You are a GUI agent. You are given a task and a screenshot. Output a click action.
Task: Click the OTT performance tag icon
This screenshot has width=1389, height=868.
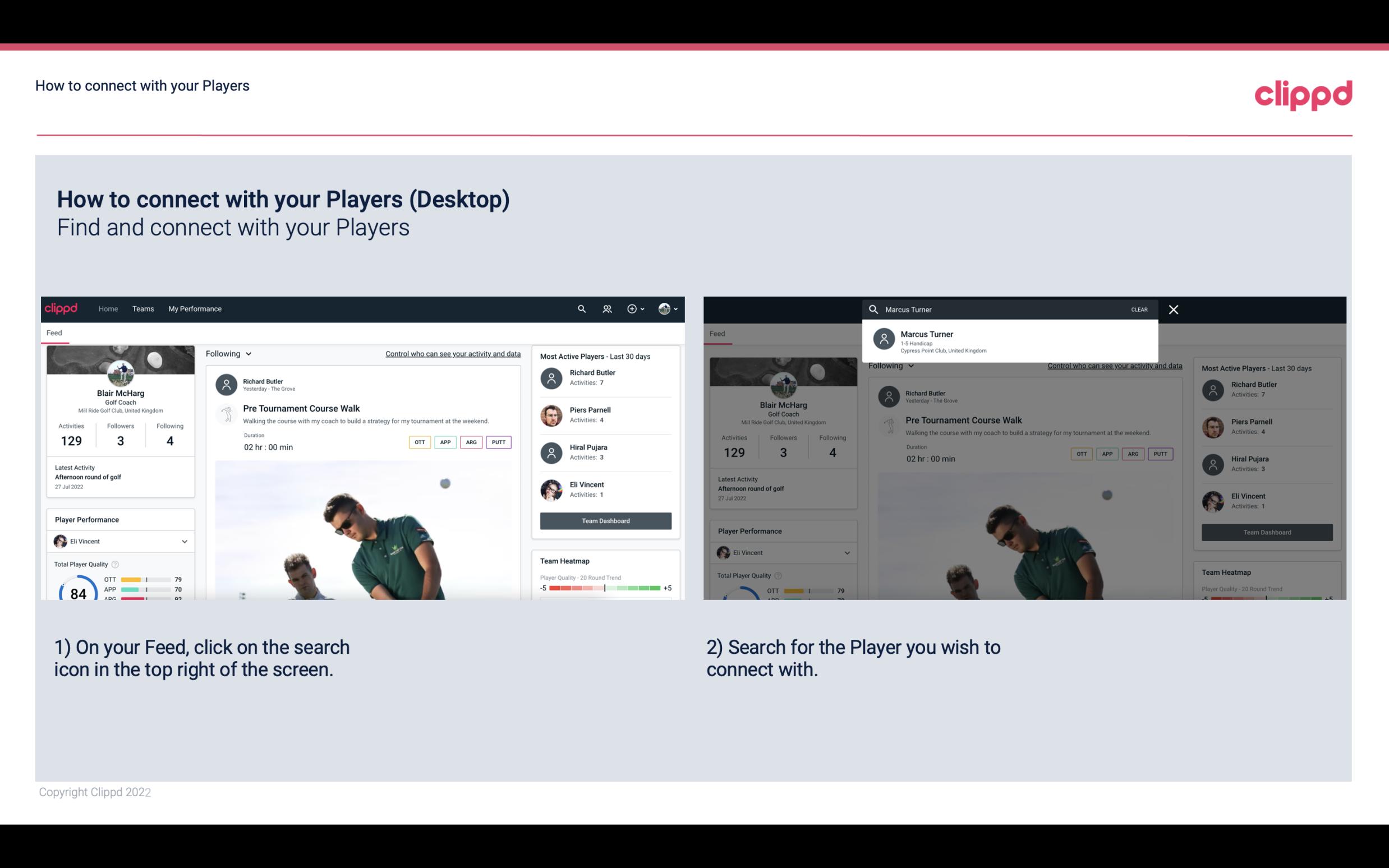pos(417,441)
